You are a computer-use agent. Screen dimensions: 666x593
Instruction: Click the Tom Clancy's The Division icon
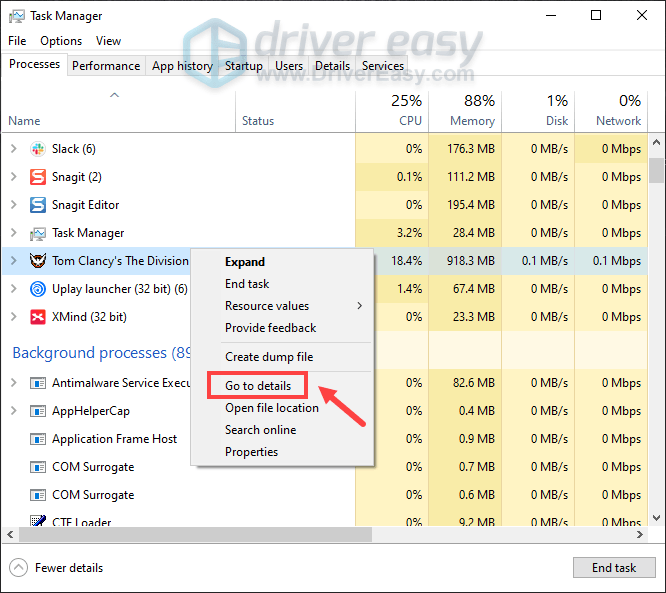(38, 260)
